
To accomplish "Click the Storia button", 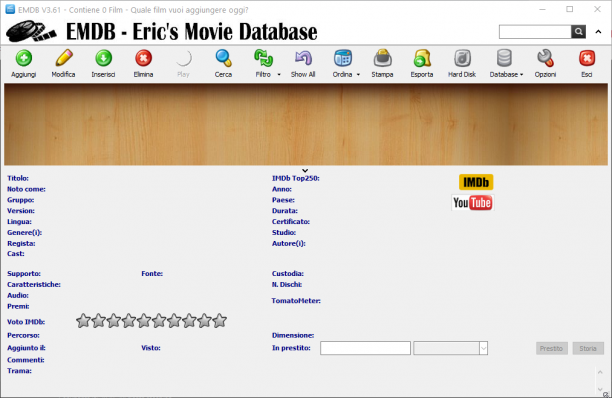I will [588, 348].
